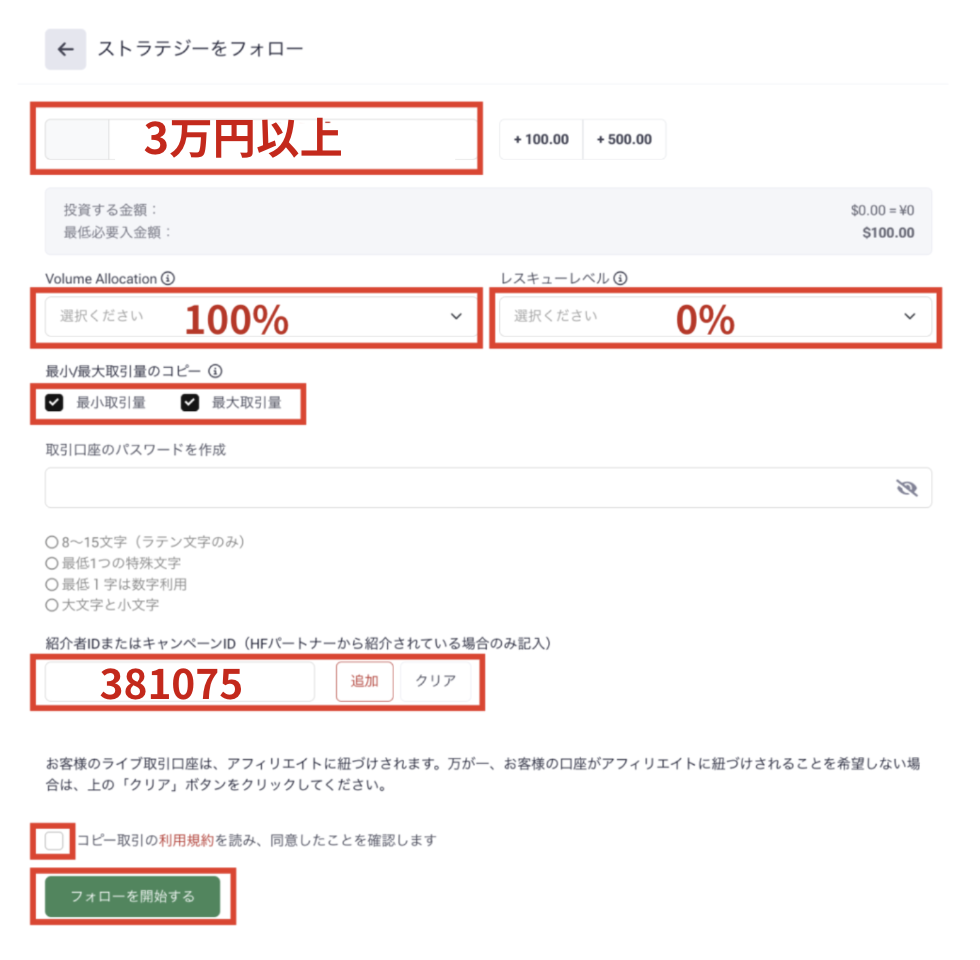Uncheck the 最大取引量 checkbox

pyautogui.click(x=190, y=402)
